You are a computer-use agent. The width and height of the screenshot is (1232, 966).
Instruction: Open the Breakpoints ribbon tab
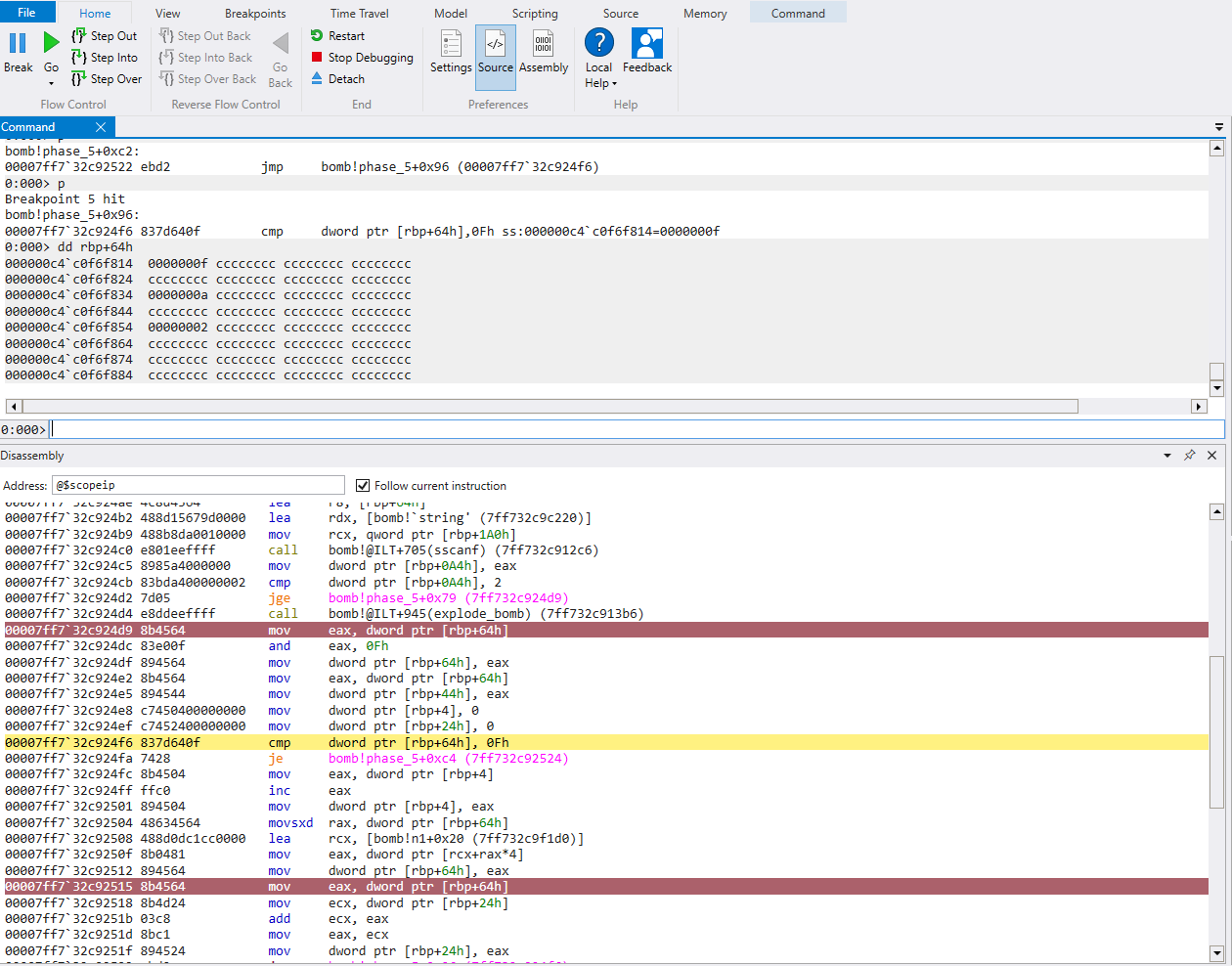pos(255,14)
